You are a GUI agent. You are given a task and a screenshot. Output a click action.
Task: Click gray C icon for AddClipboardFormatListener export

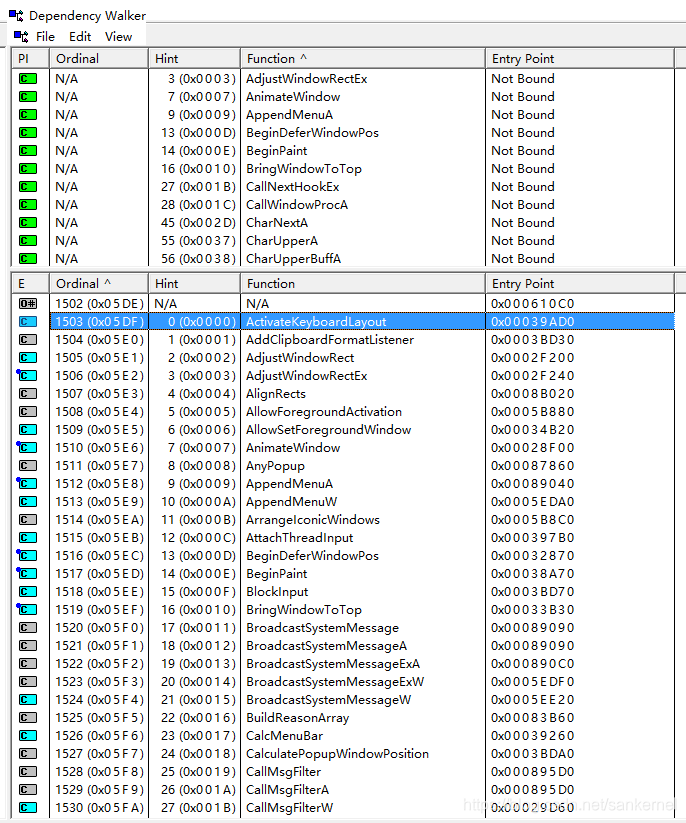tap(28, 340)
